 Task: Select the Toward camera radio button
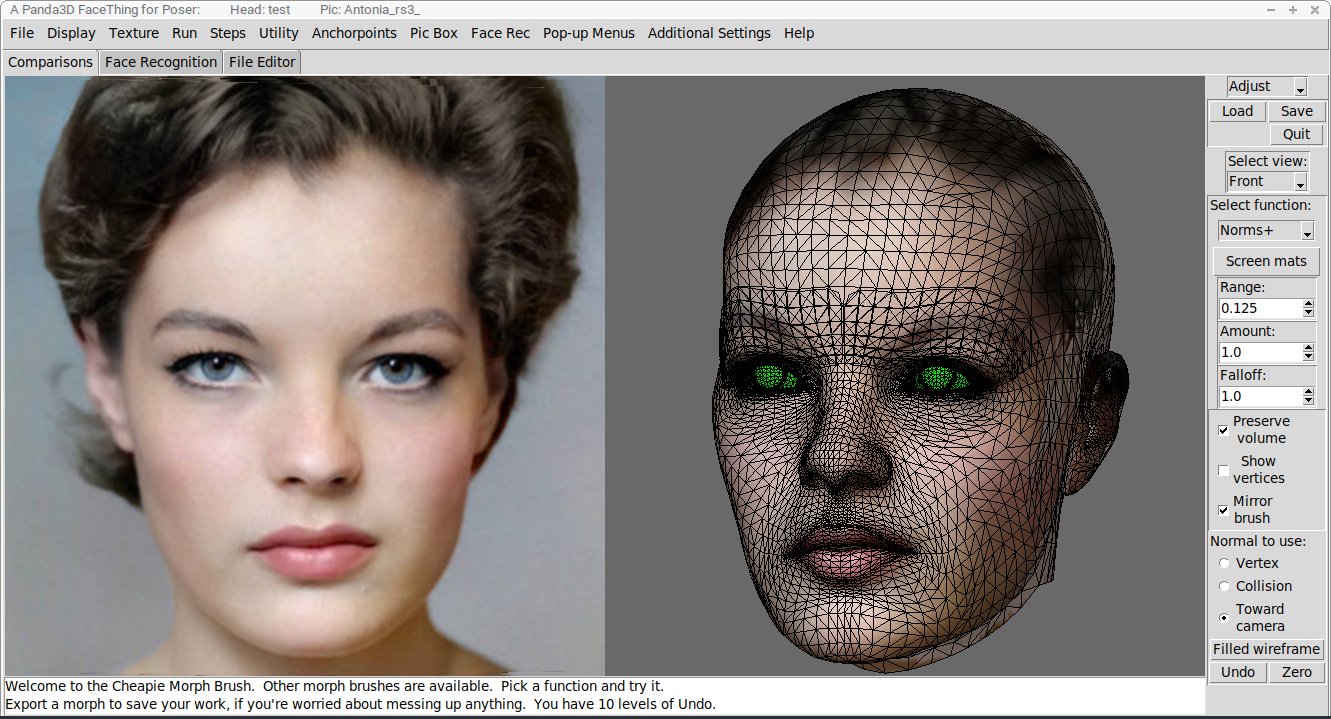(x=1224, y=618)
